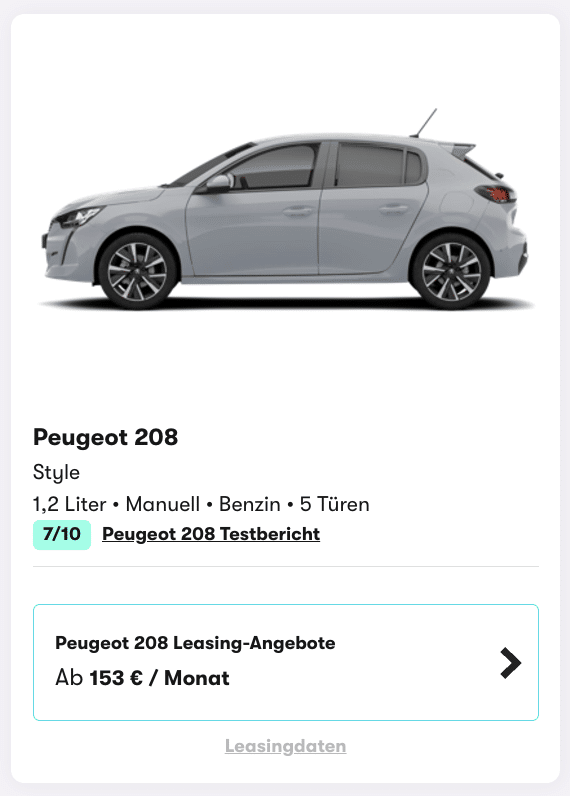Viewport: 570px width, 796px height.
Task: Click the 7/10 rating badge
Action: point(62,535)
